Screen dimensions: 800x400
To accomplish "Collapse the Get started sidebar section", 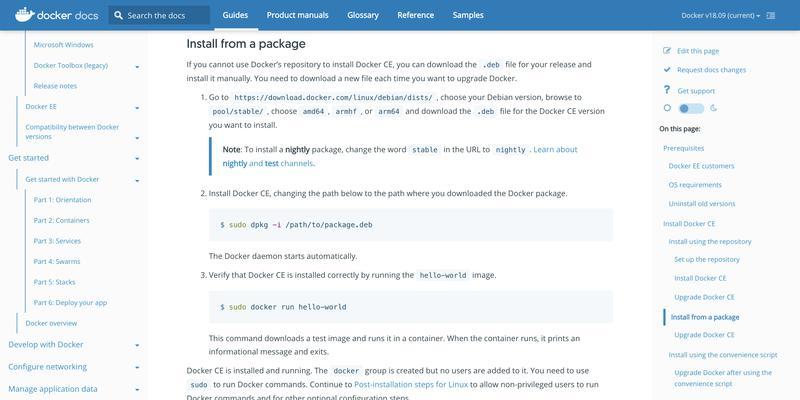I will (x=137, y=159).
